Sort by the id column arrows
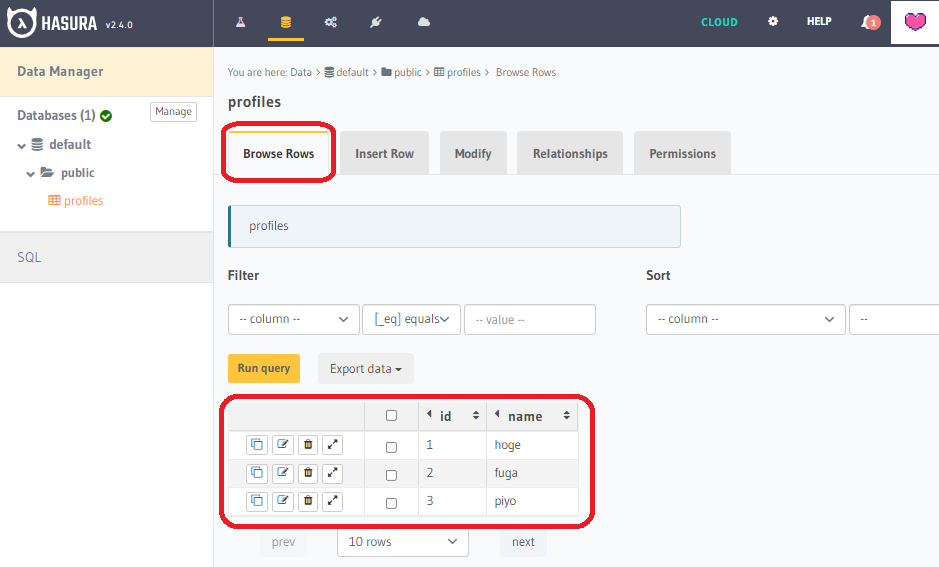Viewport: 939px width, 567px height. (x=475, y=416)
